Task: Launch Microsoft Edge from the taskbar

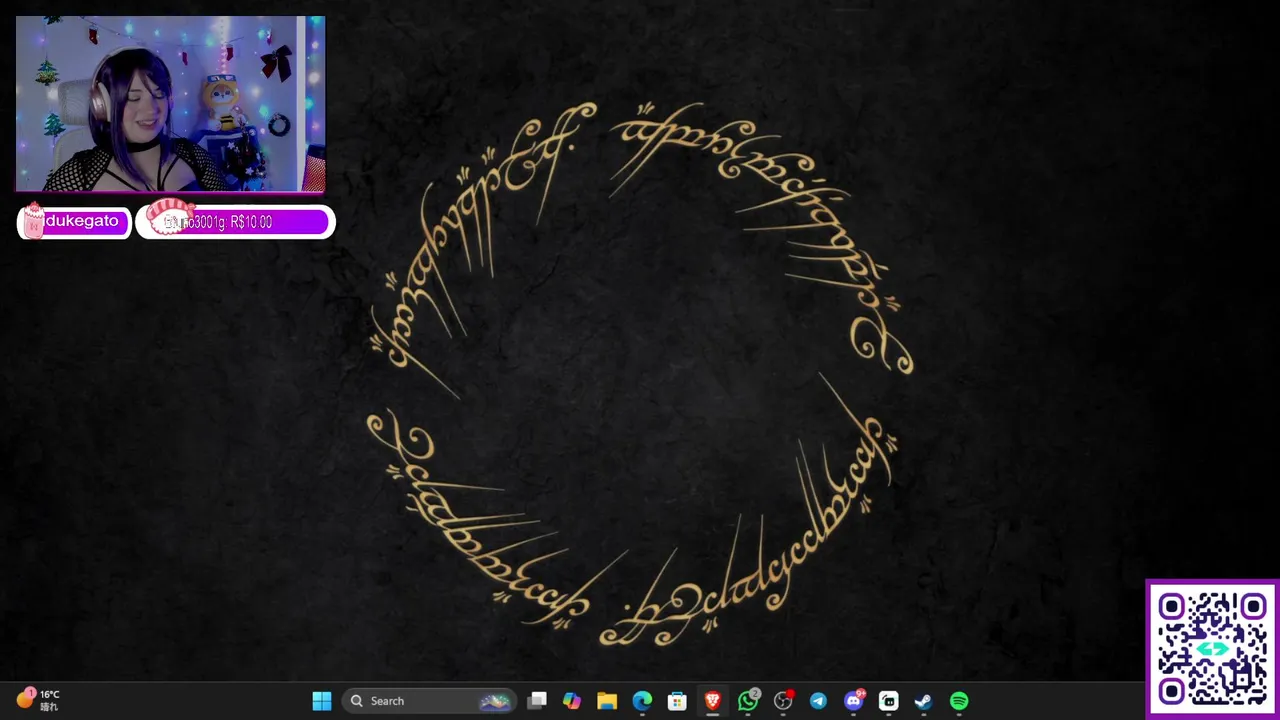Action: pos(642,701)
